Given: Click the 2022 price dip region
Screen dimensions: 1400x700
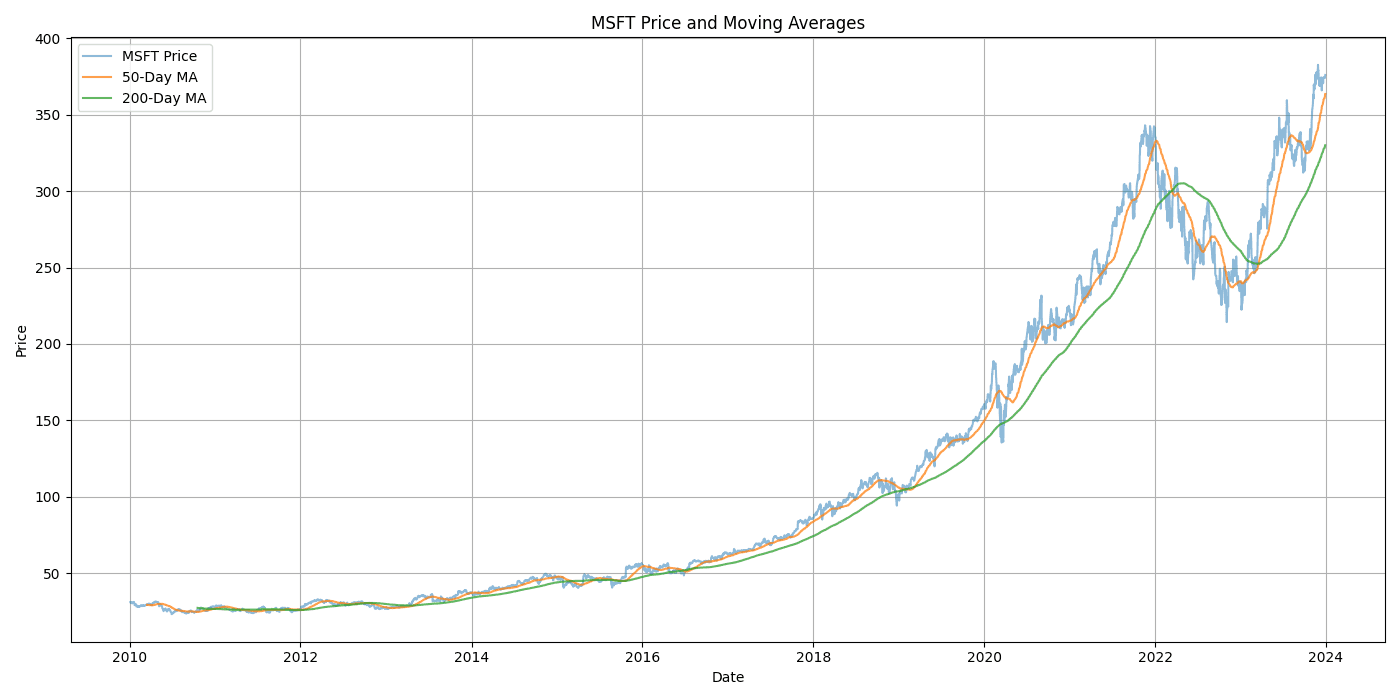Looking at the screenshot, I should click(1225, 320).
